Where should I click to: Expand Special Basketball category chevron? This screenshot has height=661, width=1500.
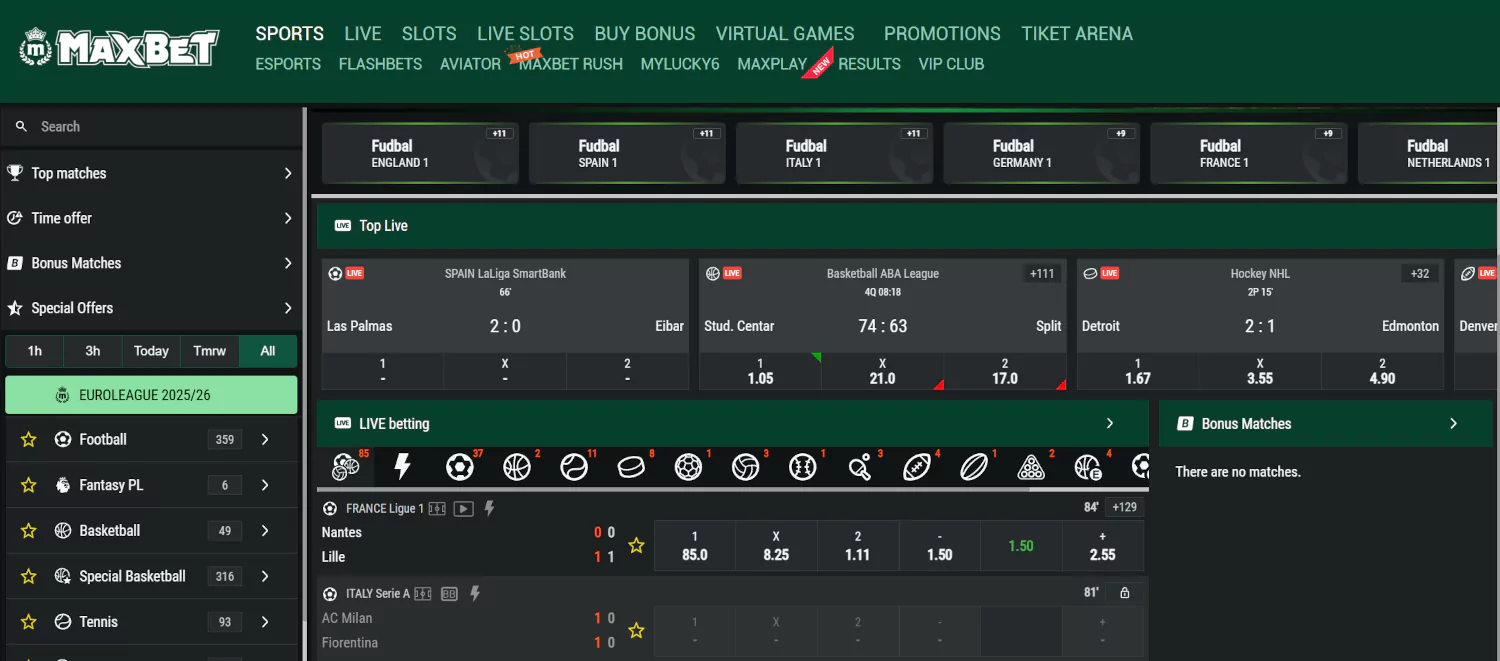pos(265,576)
